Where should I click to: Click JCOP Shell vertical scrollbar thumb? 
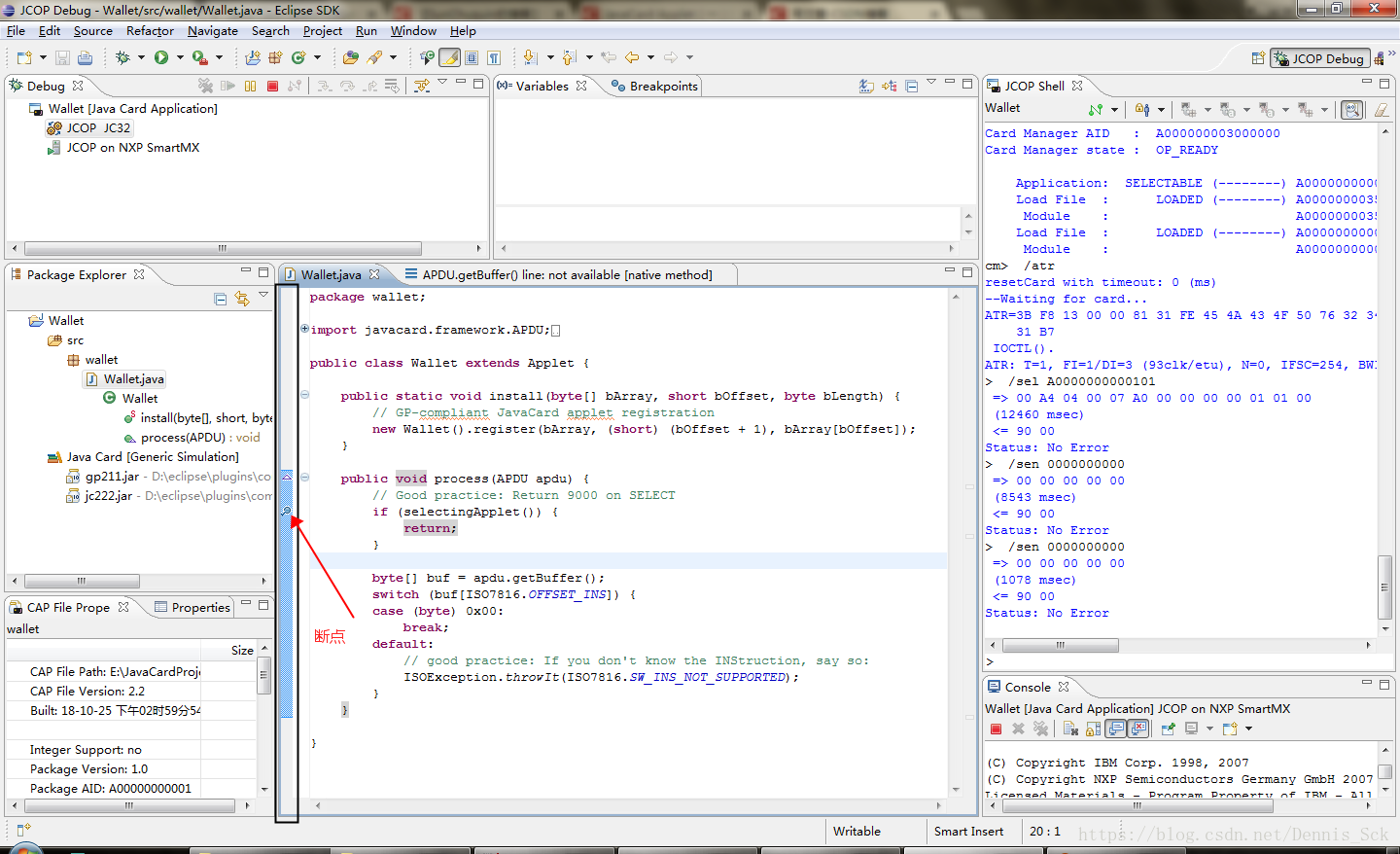click(x=1384, y=587)
